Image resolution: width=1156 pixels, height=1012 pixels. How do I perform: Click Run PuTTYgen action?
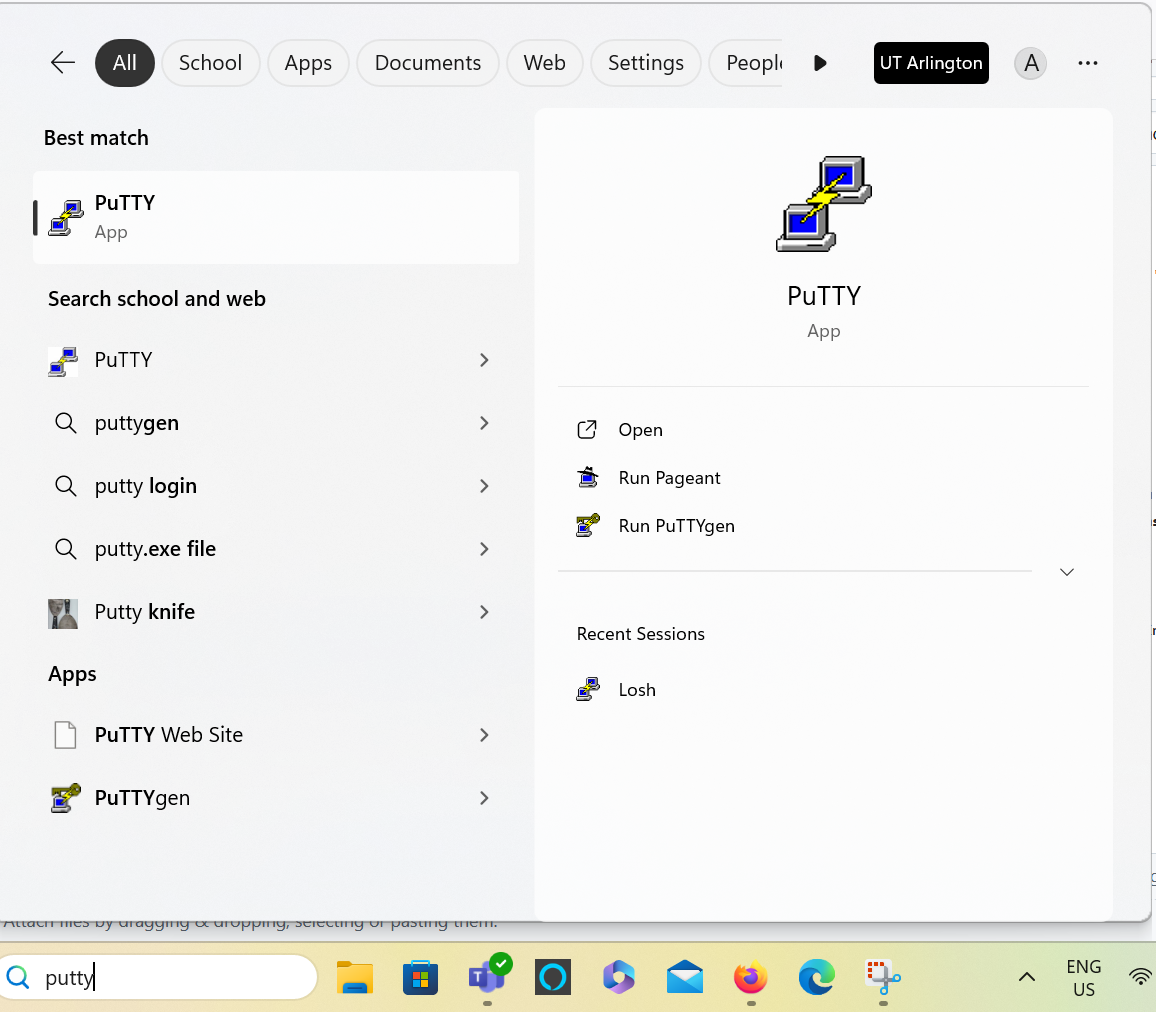point(676,526)
